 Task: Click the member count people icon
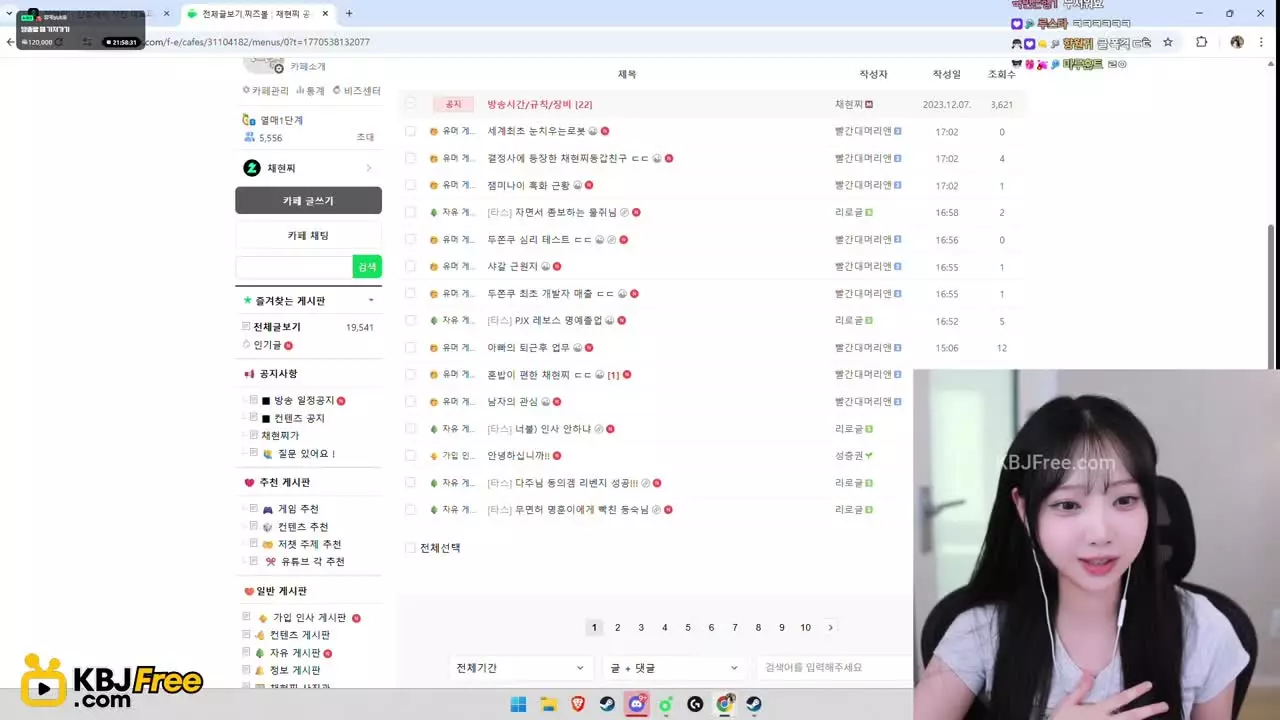[249, 138]
